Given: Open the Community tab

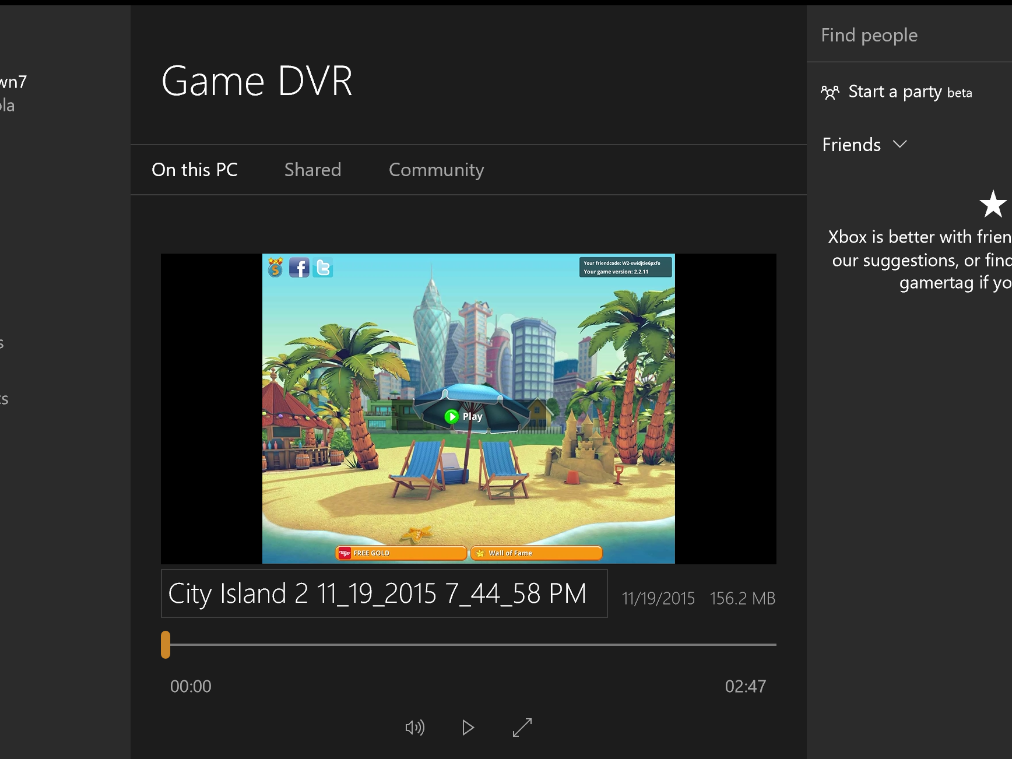Looking at the screenshot, I should point(436,170).
